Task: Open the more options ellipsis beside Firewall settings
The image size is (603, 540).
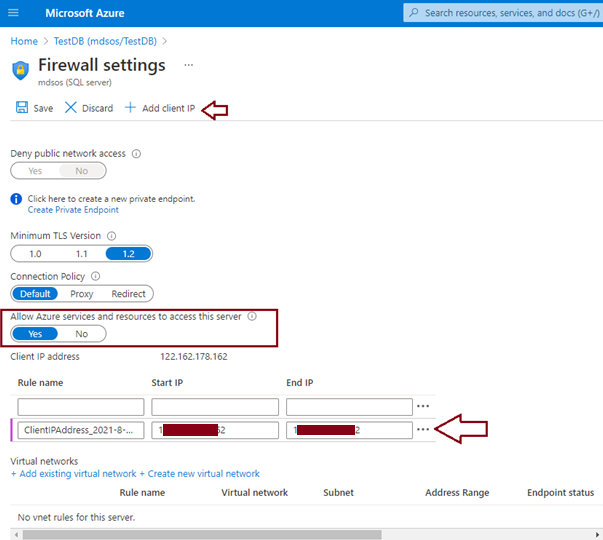Action: click(188, 65)
